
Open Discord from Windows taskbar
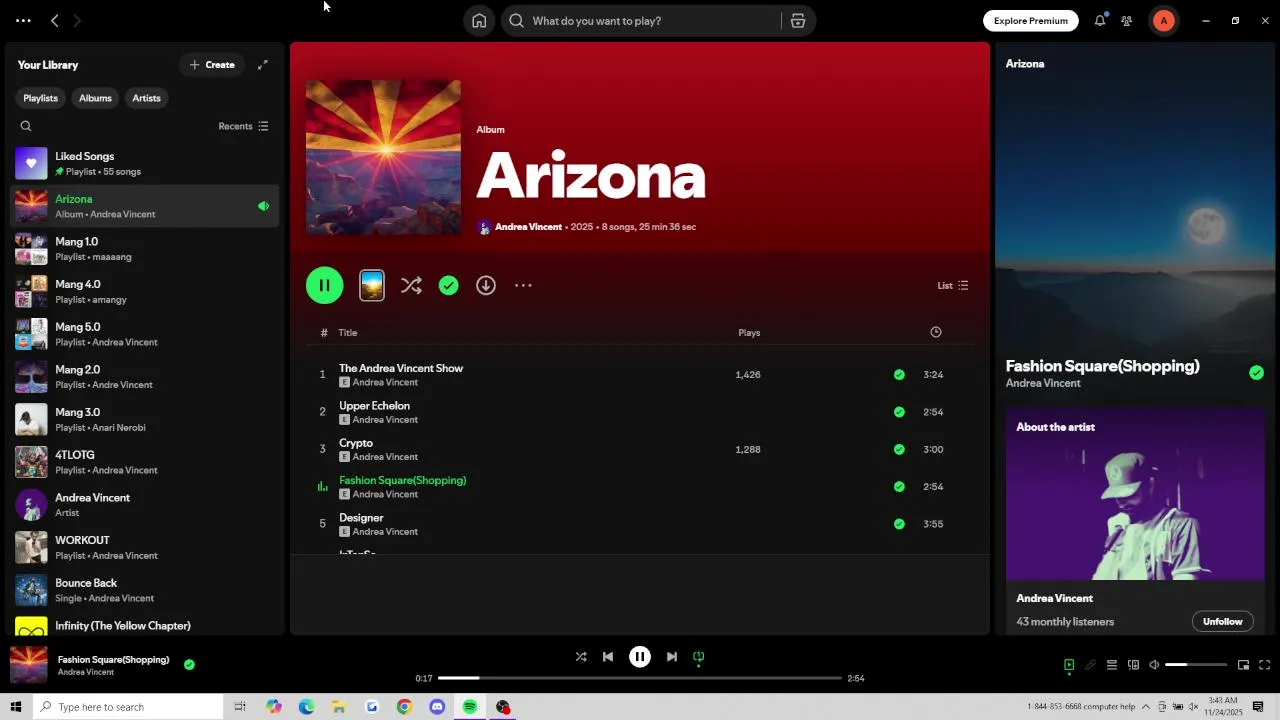437,707
